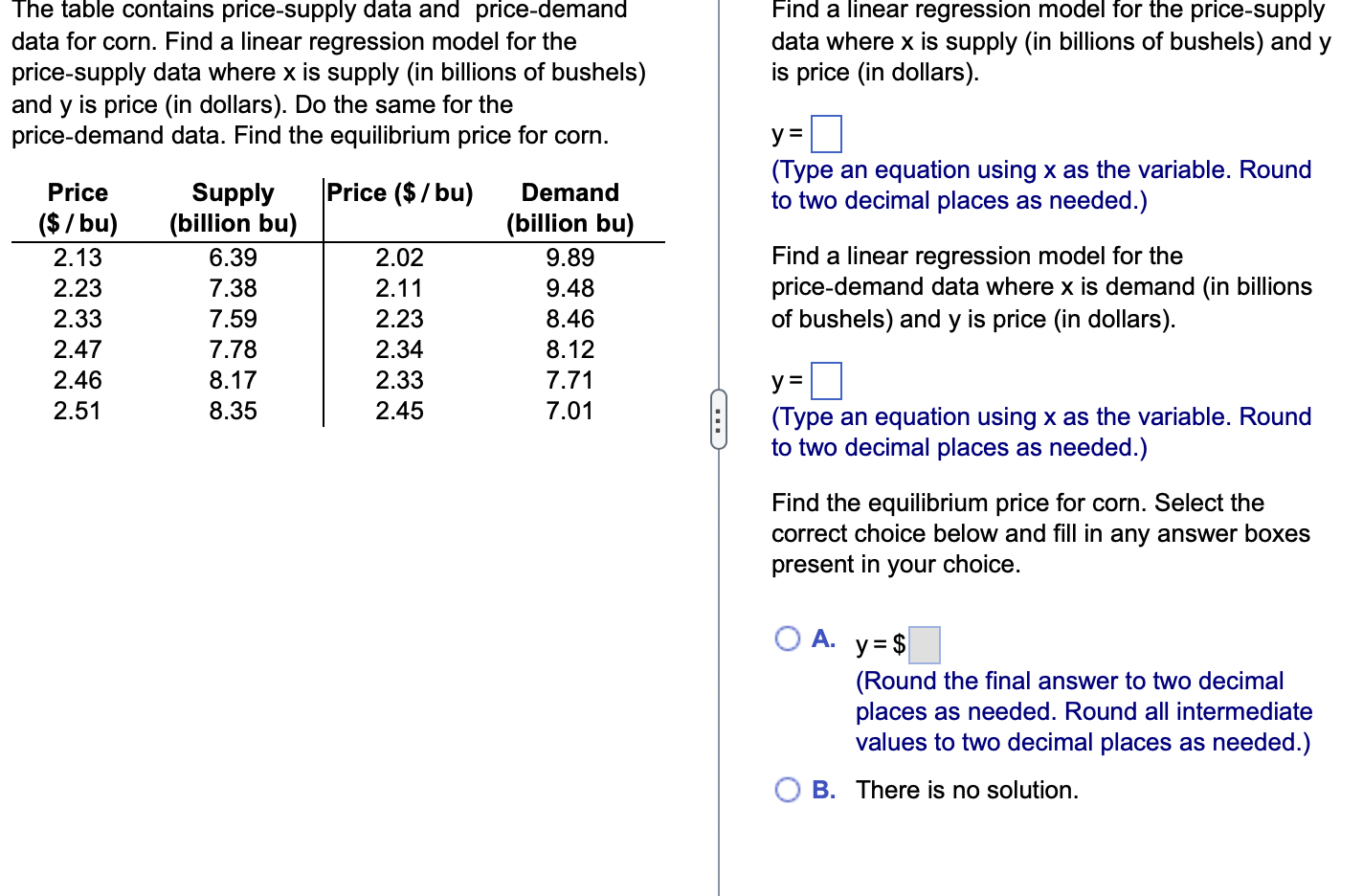Click the Demand (billion bu) column header
This screenshot has width=1363, height=896.
pos(570,207)
